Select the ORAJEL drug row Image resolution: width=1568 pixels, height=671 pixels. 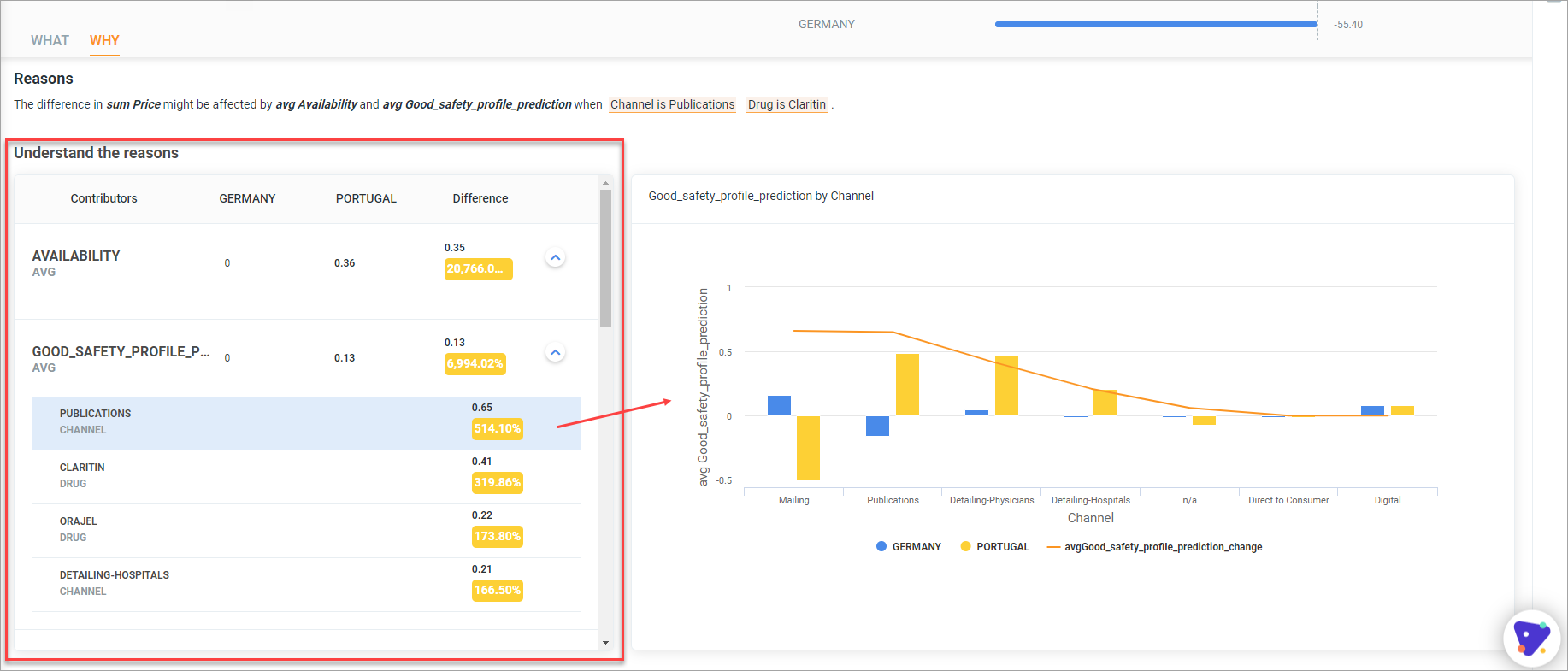coord(307,531)
